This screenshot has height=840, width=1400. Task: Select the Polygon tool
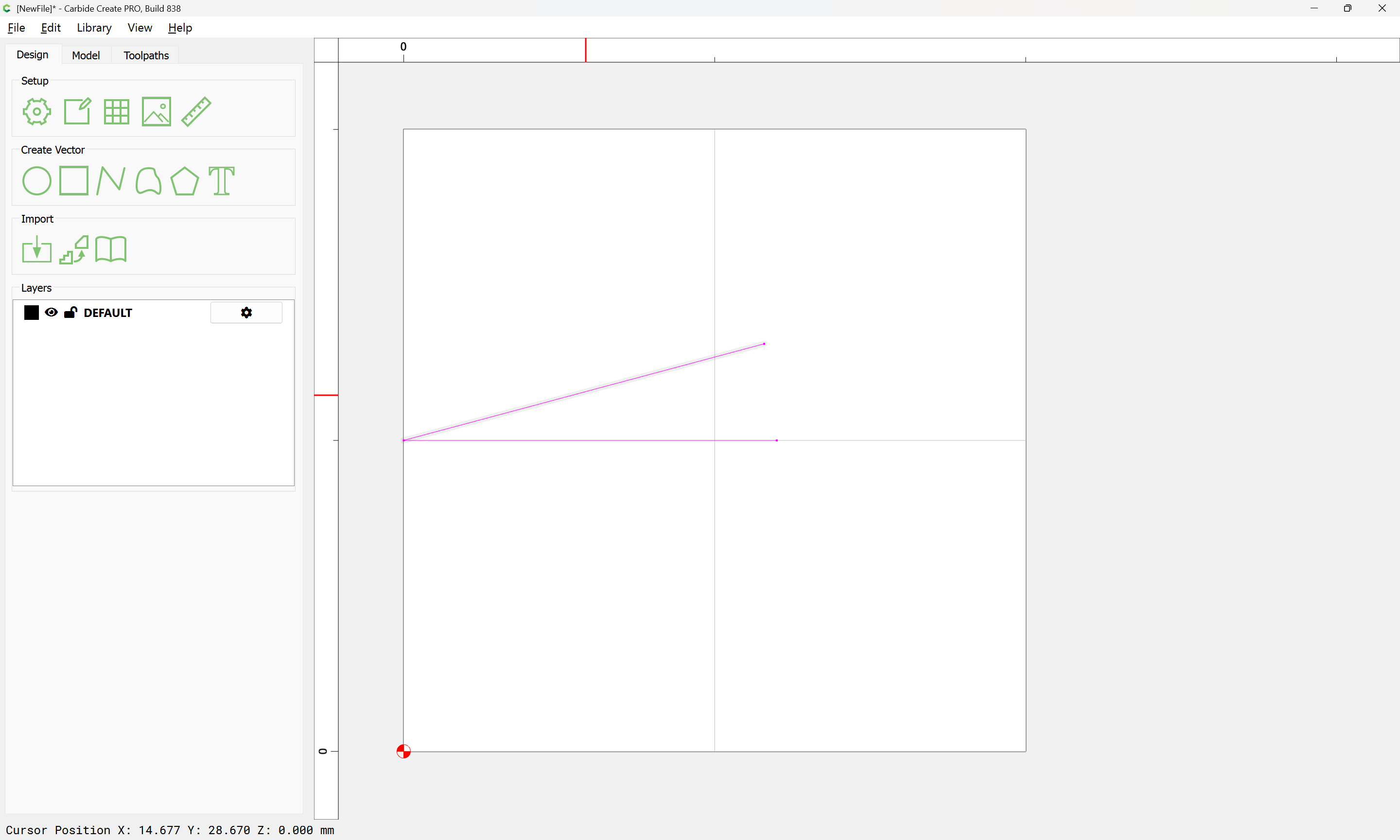click(x=184, y=181)
